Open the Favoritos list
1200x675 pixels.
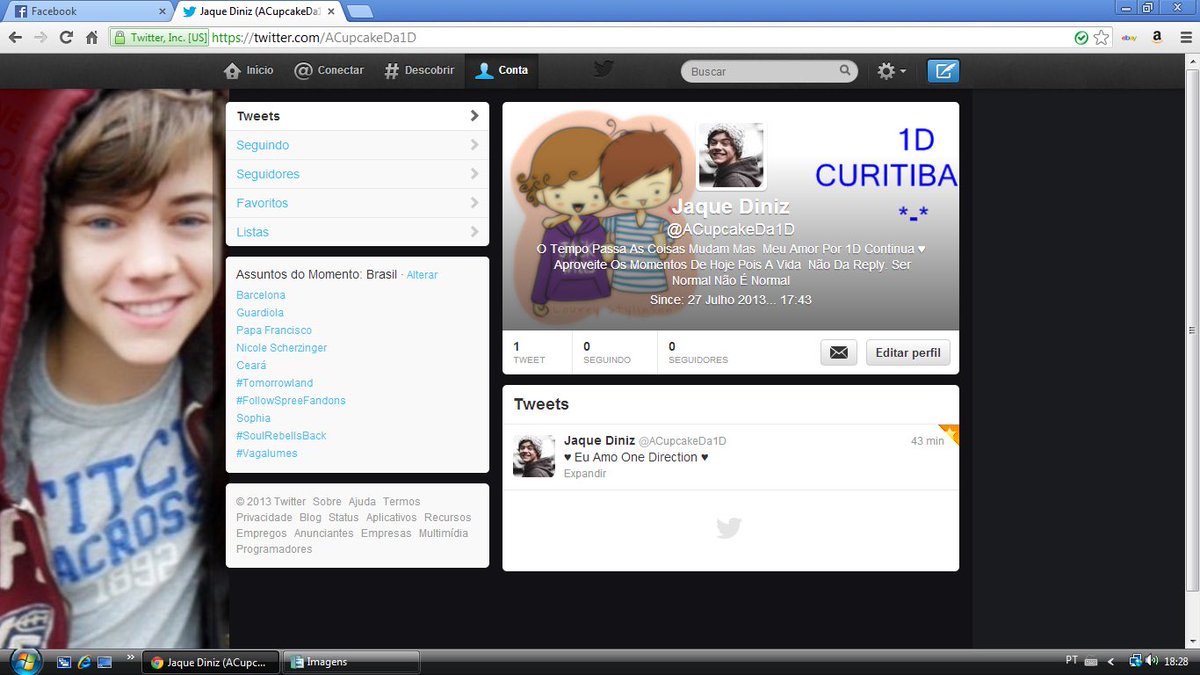(357, 203)
